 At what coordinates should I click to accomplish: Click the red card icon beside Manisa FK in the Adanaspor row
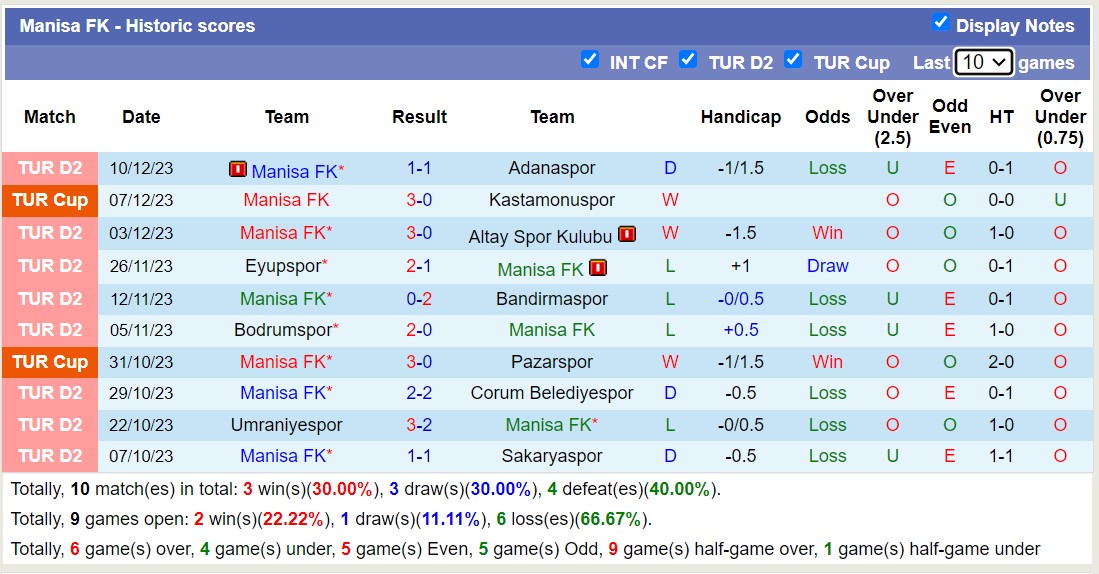pos(238,169)
